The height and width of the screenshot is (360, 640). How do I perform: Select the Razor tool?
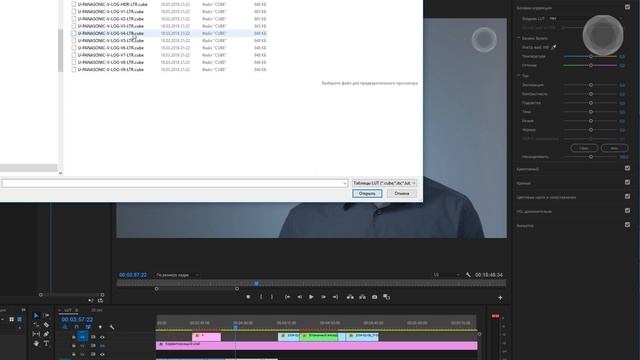coord(46,325)
